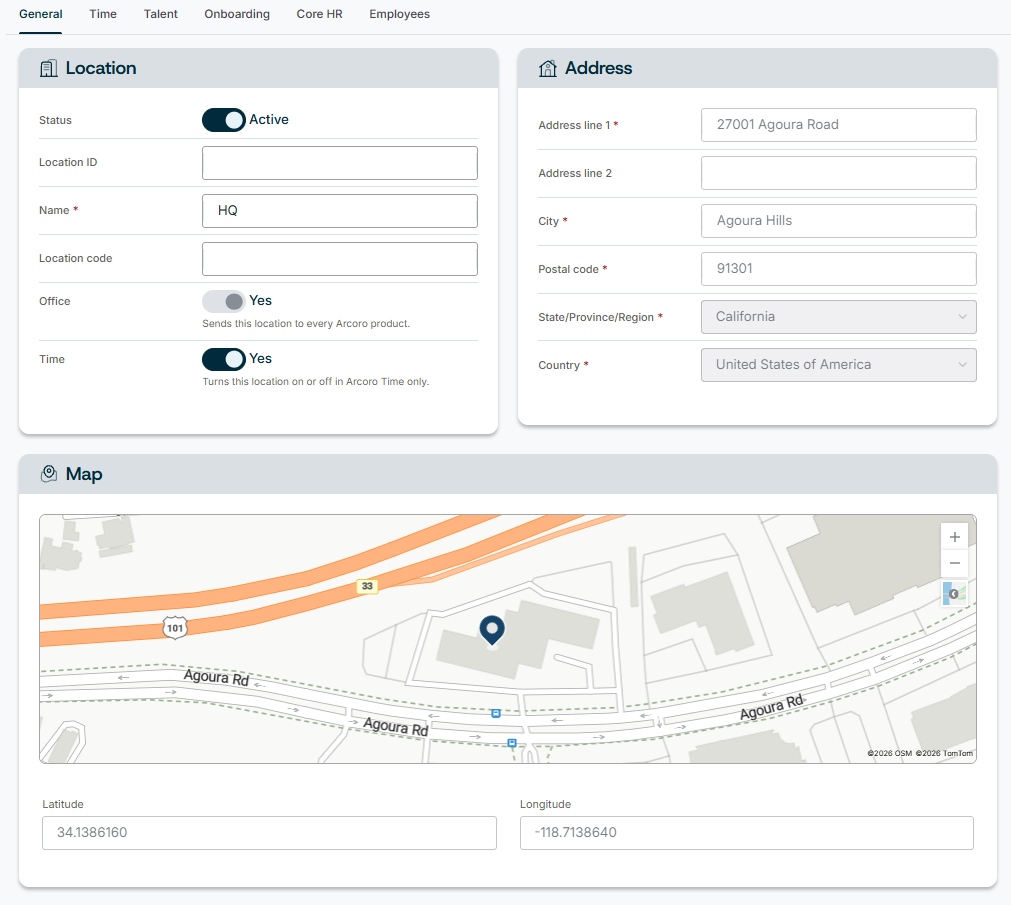Open the Employees tab

click(399, 14)
